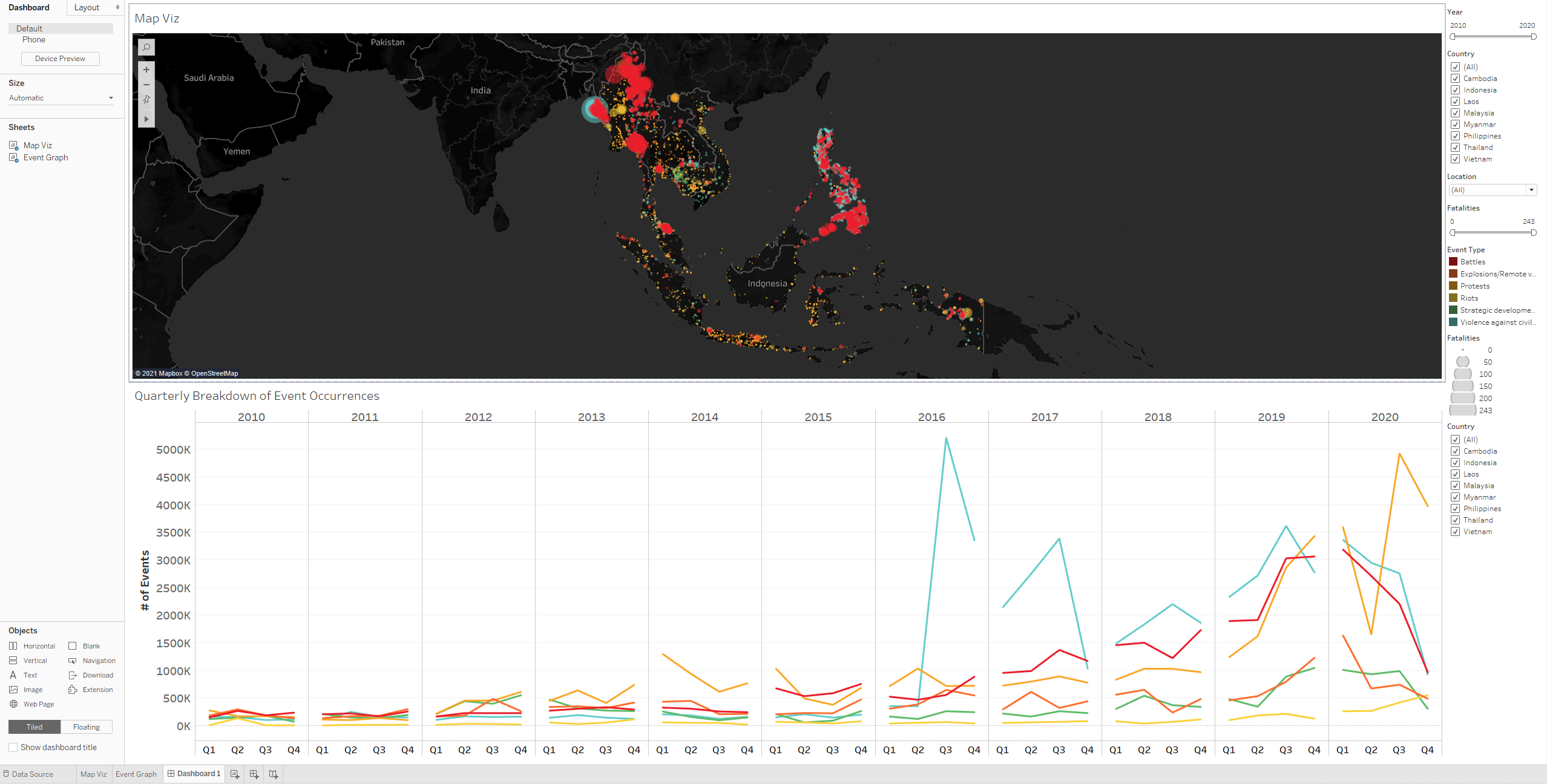Open the Size Automatic dropdown
This screenshot has width=1547, height=784.
[x=111, y=98]
